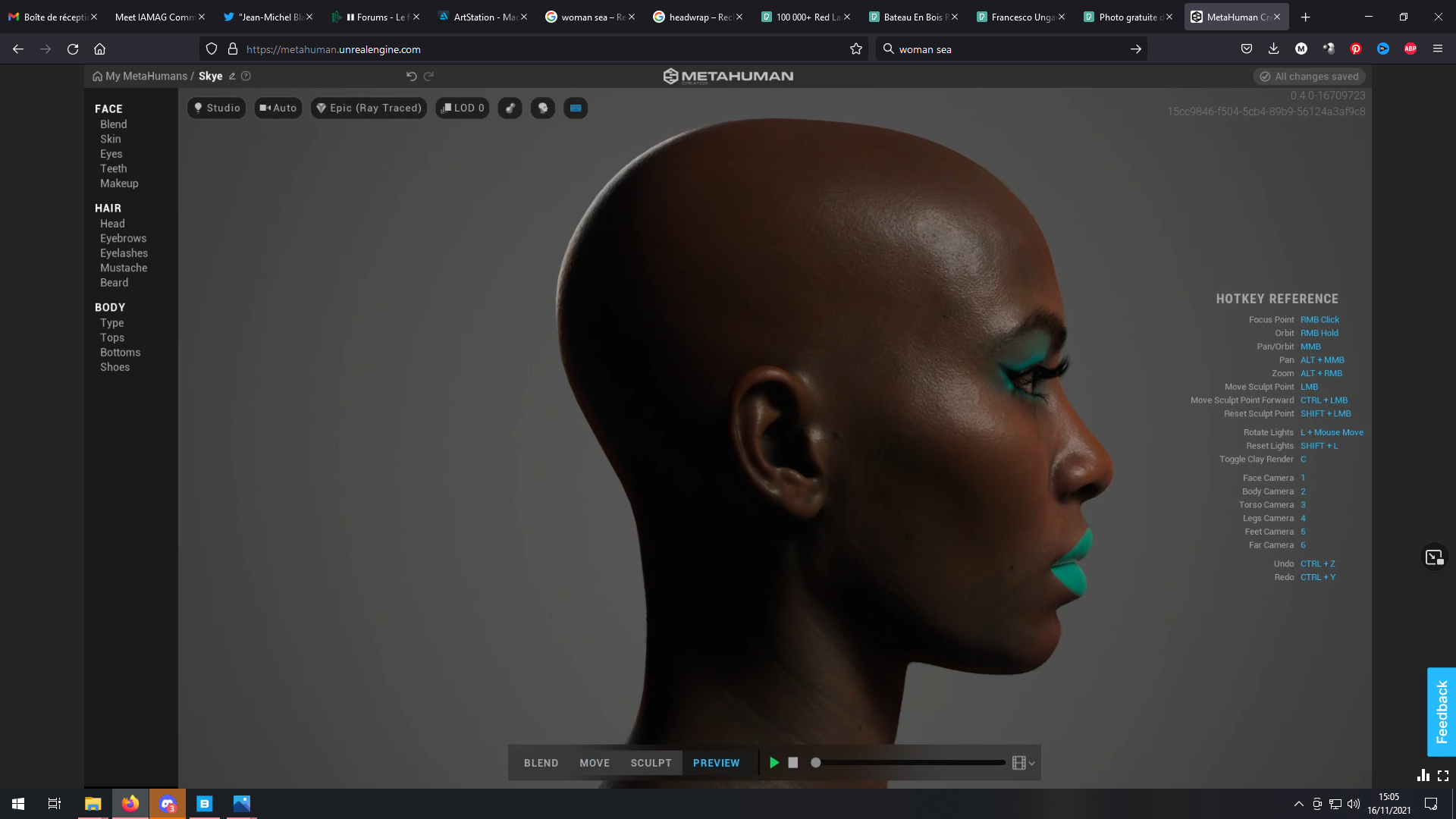This screenshot has height=819, width=1456.
Task: Open the blue Feedback side button
Action: 1441,711
